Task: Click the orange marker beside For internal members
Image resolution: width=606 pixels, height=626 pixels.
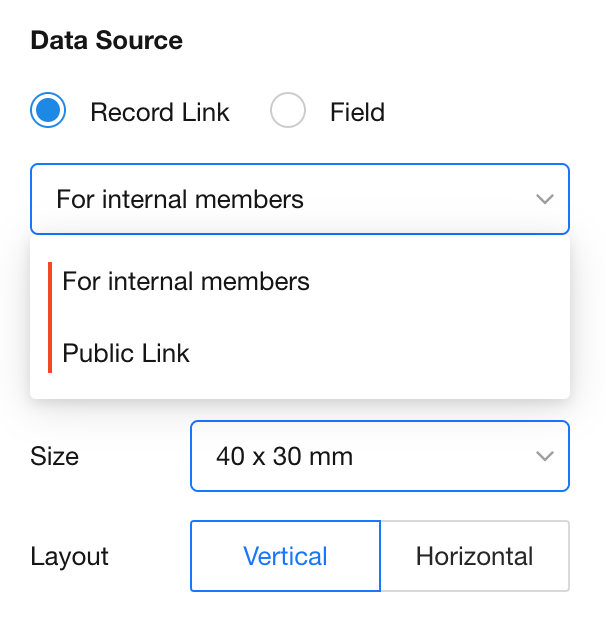Action: click(49, 281)
